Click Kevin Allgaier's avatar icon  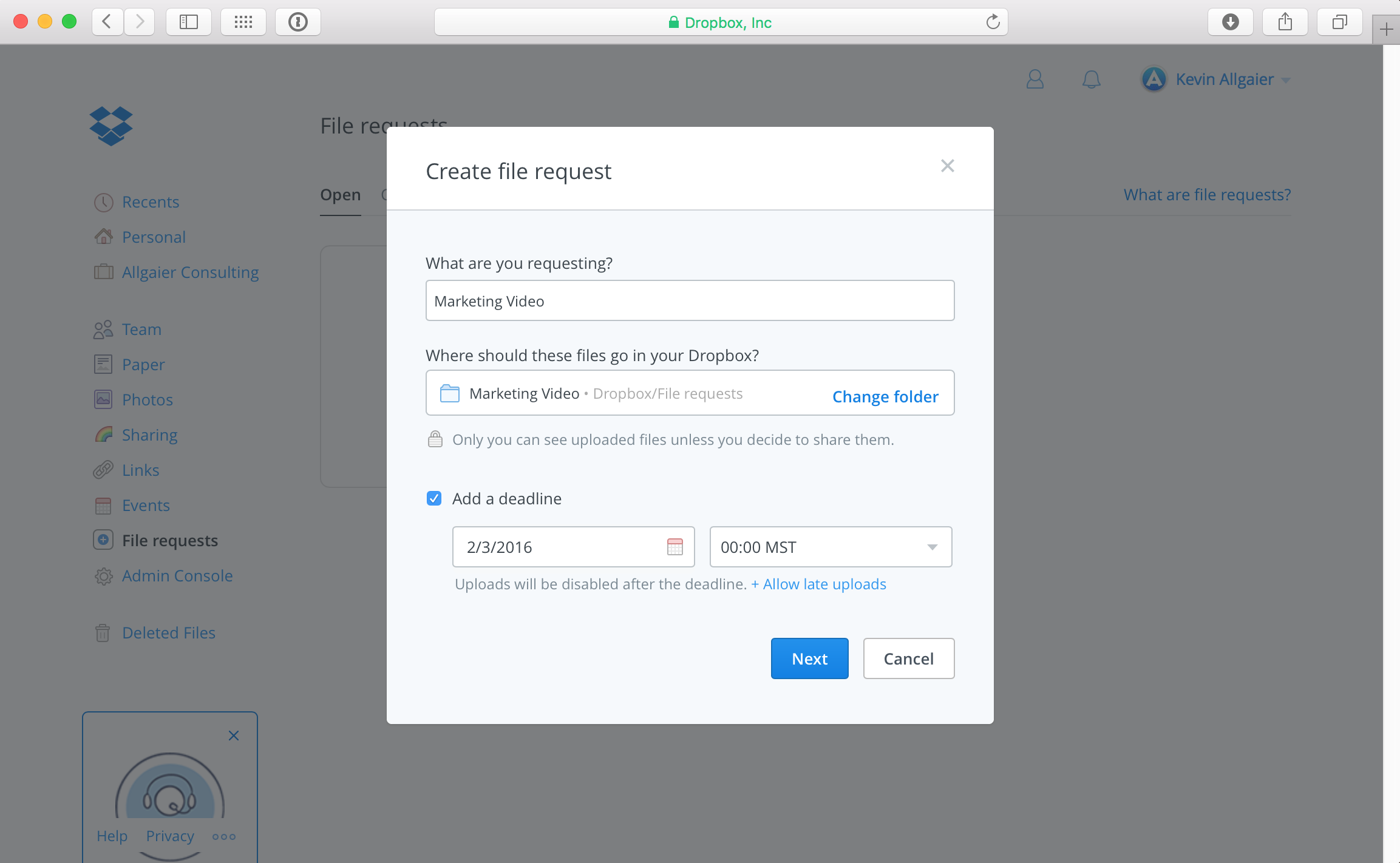point(1154,79)
